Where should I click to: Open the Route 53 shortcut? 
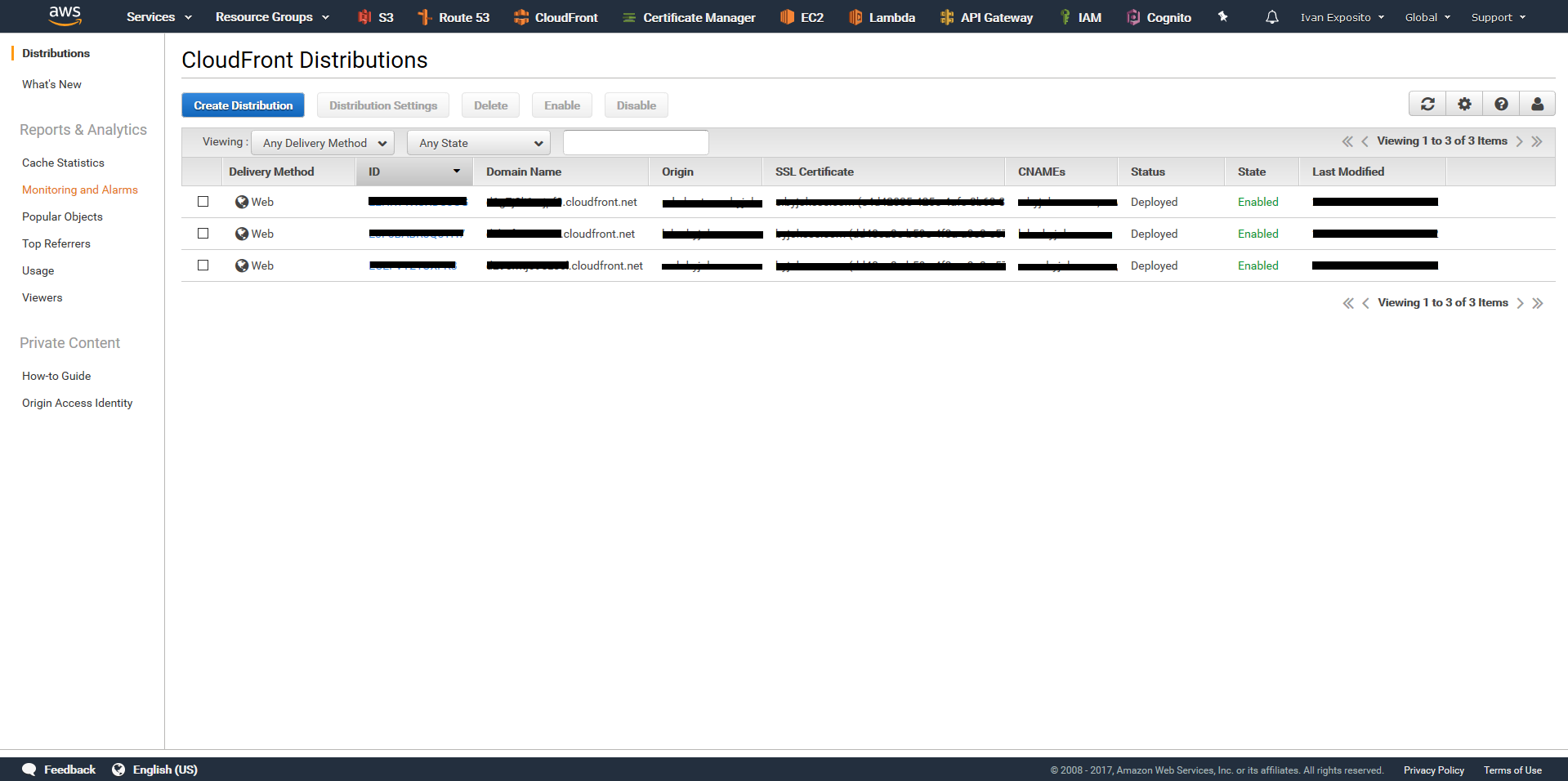coord(453,17)
